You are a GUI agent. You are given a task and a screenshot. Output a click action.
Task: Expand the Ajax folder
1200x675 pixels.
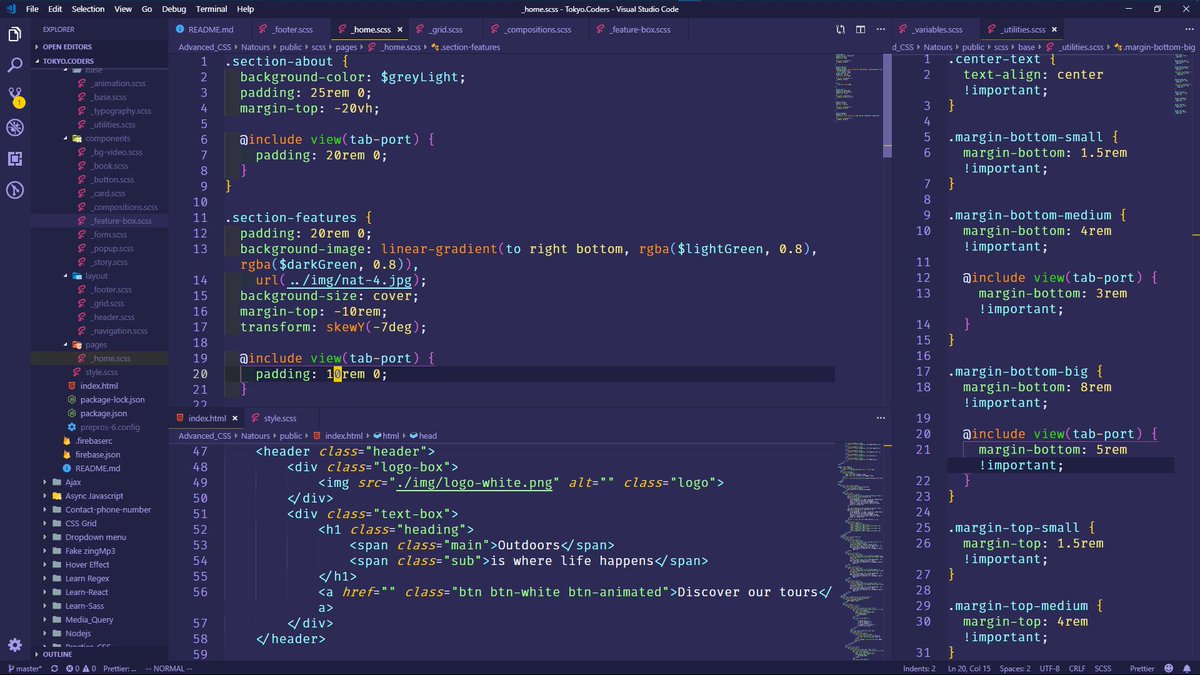(x=100, y=482)
